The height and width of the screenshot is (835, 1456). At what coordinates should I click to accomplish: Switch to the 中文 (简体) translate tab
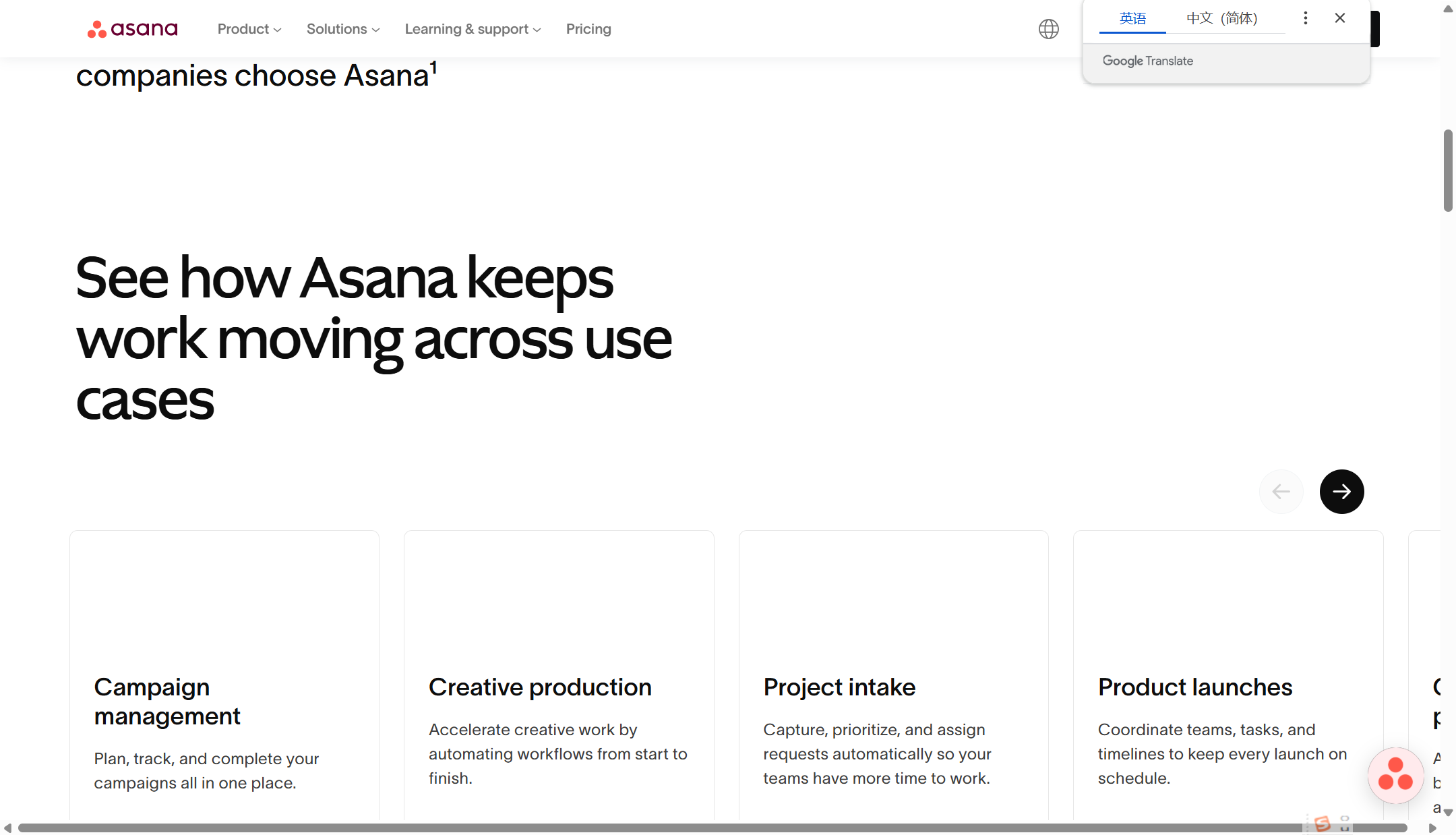coord(1221,18)
